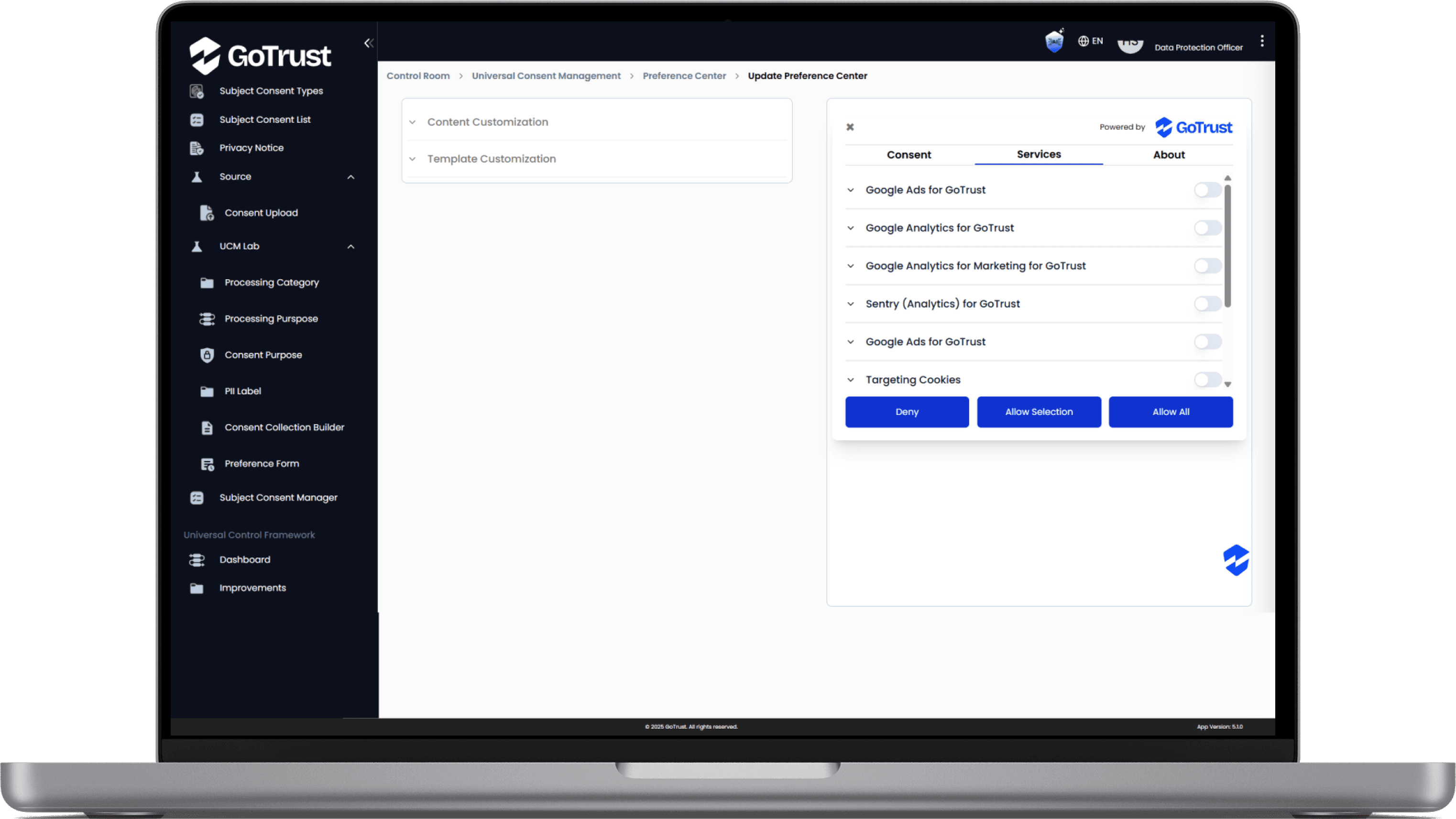1456x819 pixels.
Task: Open the language globe EN selector
Action: pos(1090,41)
